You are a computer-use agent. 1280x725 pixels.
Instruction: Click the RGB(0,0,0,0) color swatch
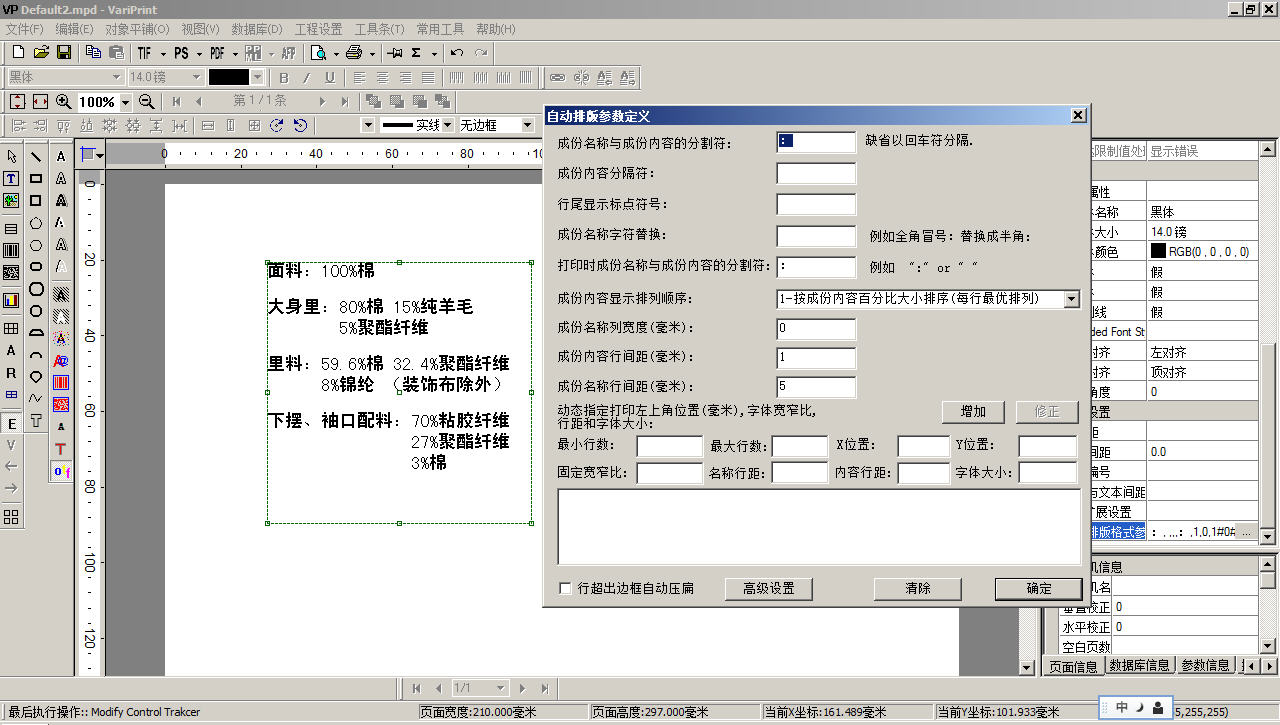(x=1158, y=252)
